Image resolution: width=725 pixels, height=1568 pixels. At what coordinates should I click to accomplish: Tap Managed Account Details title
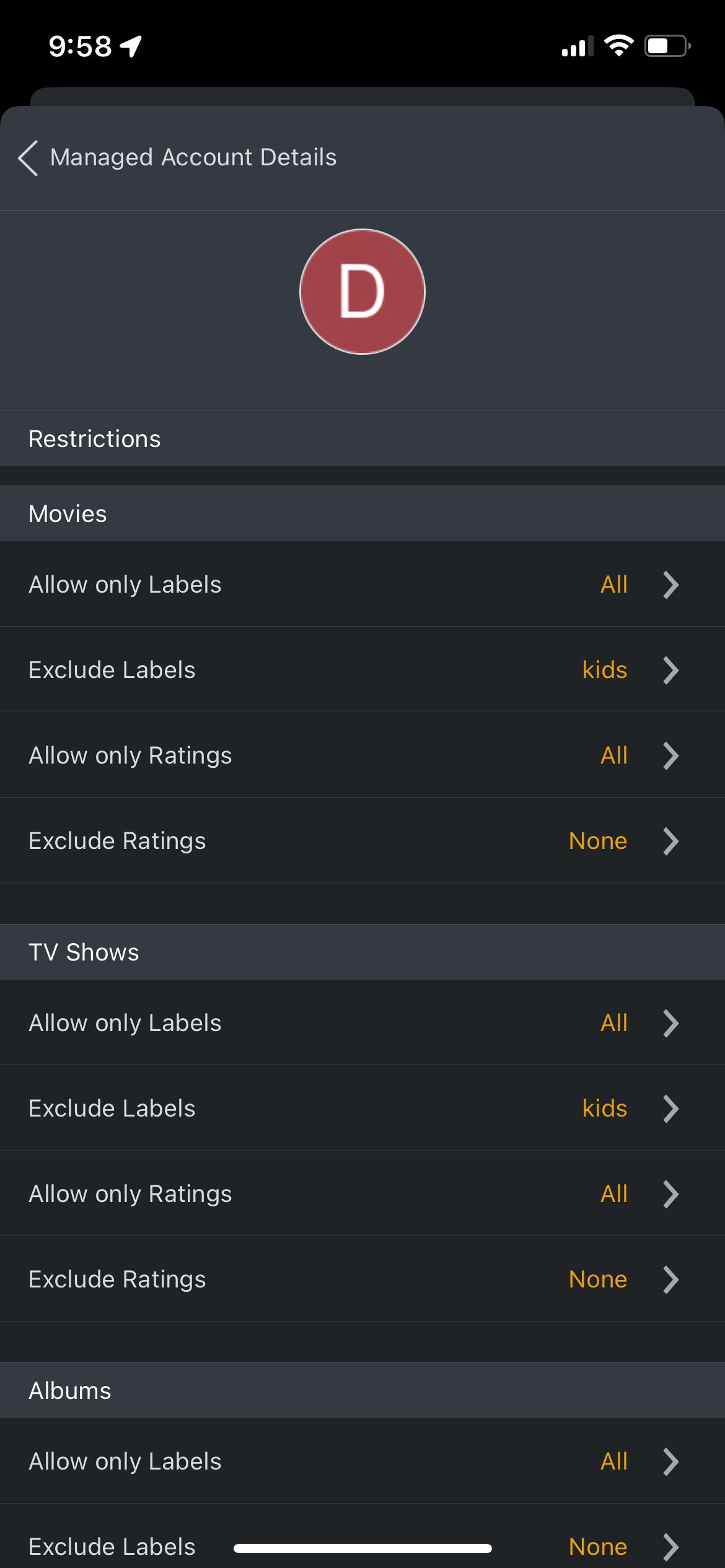(x=193, y=157)
